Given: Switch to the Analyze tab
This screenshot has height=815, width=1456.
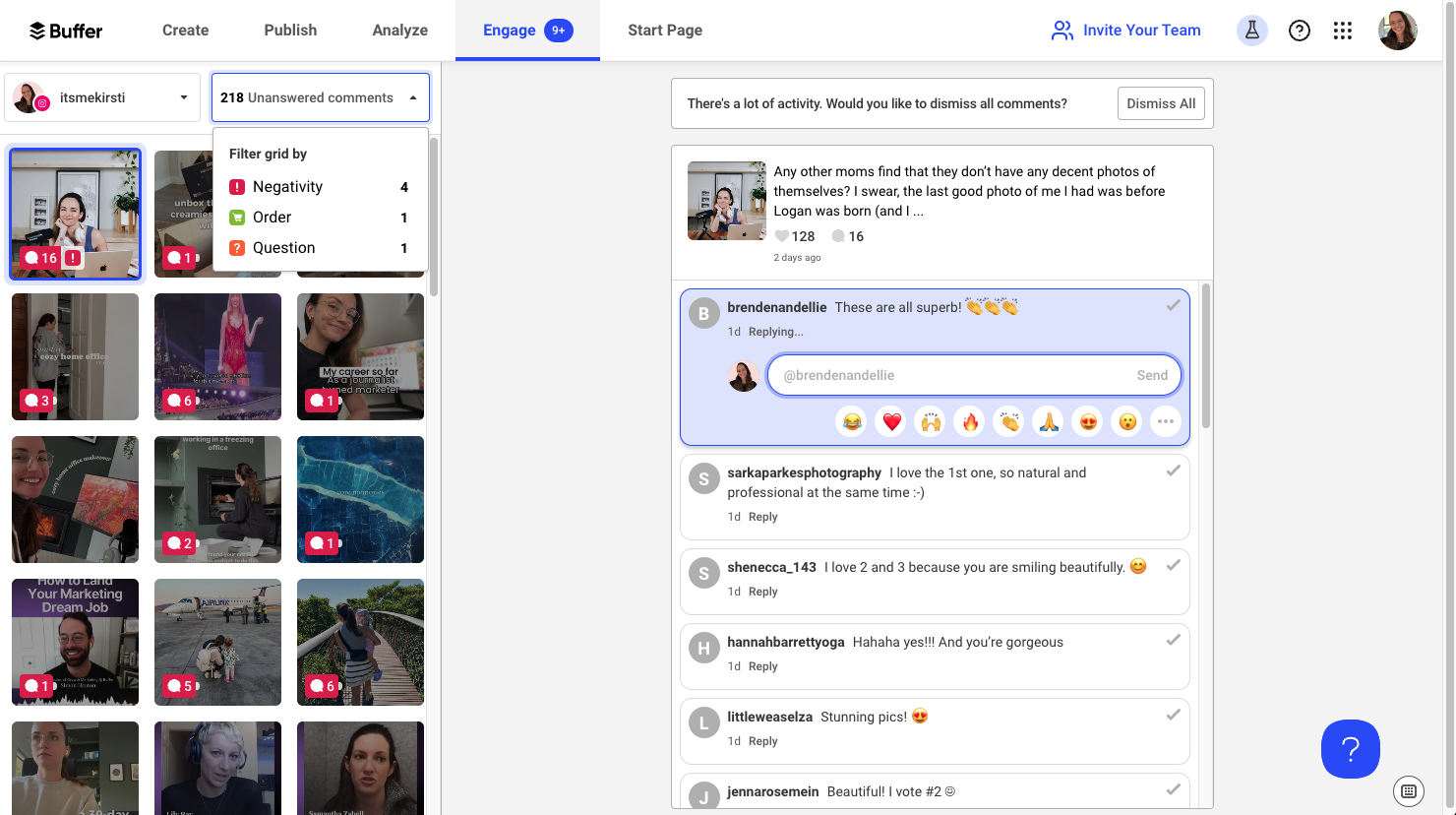Looking at the screenshot, I should click(x=399, y=31).
